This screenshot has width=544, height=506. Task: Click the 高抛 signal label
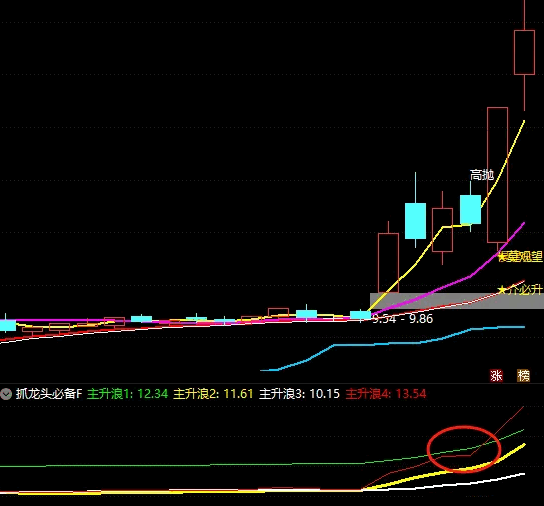pyautogui.click(x=482, y=175)
